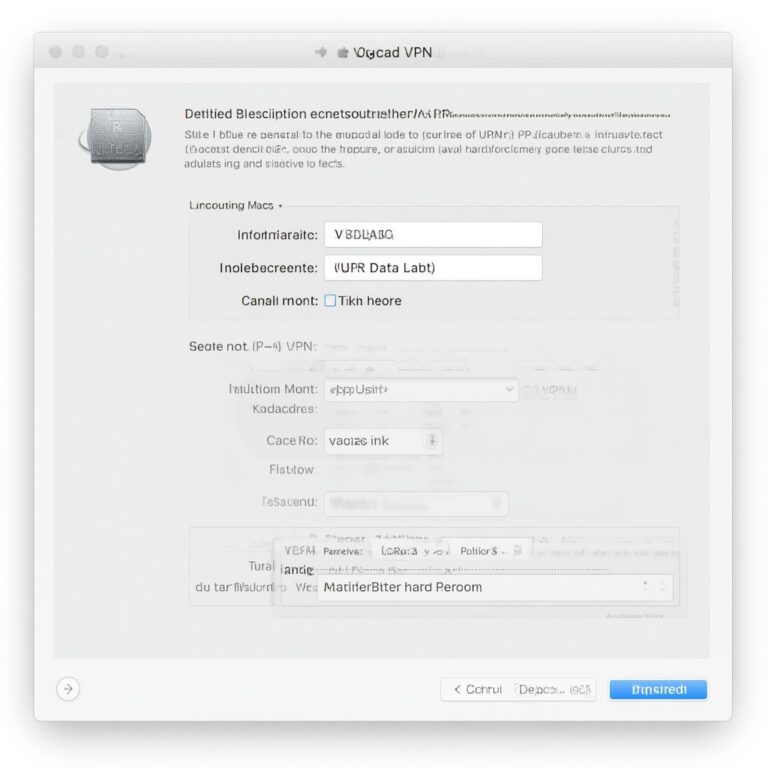Screen dimensions: 768x768
Task: Click the 'Ogcad VPN' window title
Action: (x=393, y=52)
